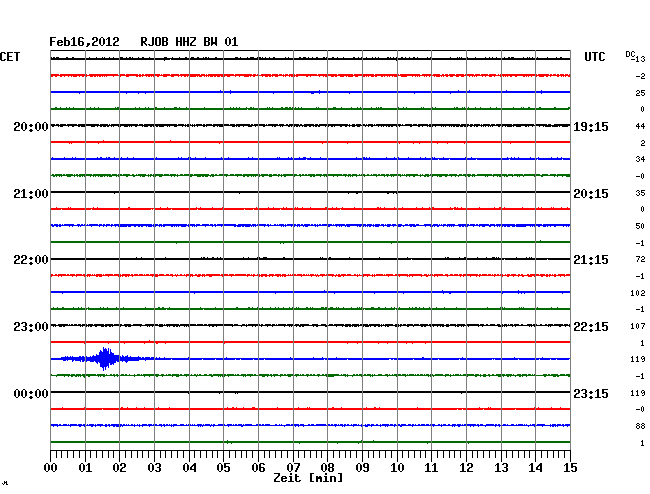
Task: Select the 00:00 CET time label
Action: pyautogui.click(x=31, y=393)
